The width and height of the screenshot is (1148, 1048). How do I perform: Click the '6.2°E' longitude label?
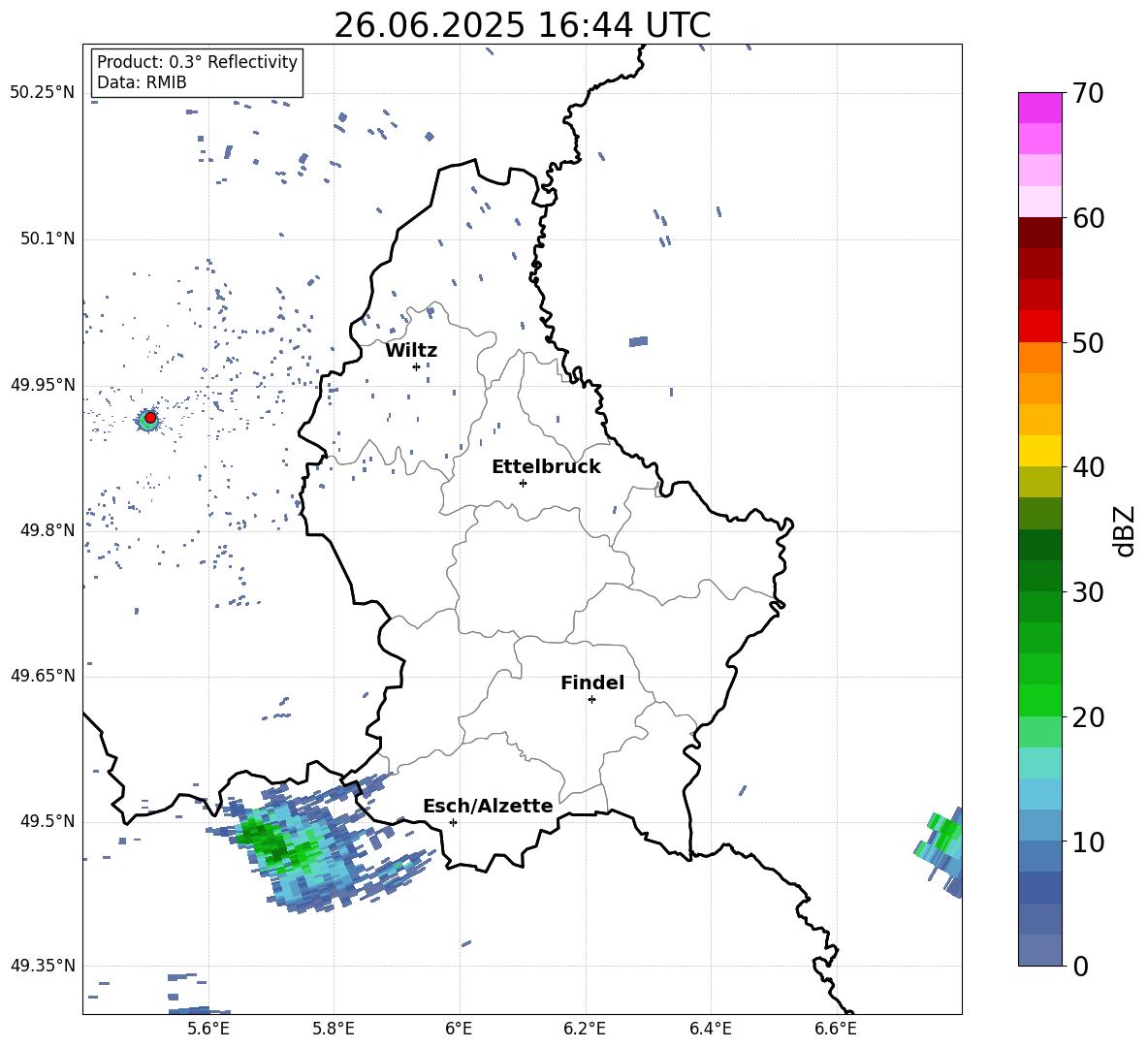585,1030
